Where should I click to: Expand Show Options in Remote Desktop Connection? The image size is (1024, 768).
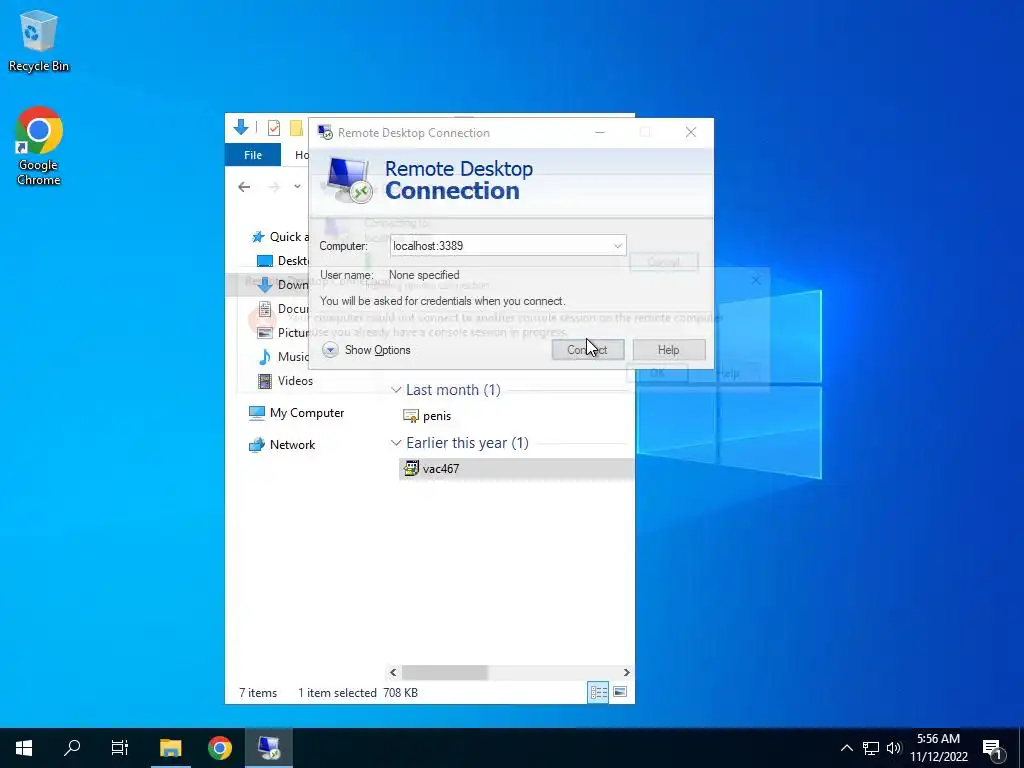[366, 350]
